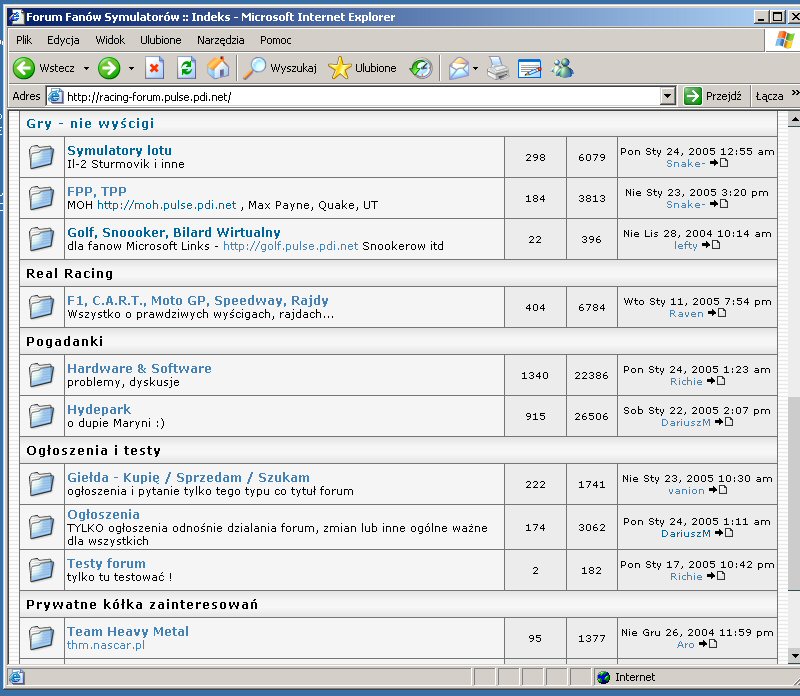Open the Golf, Snoooker, Bilard Wirtualny forum

174,232
